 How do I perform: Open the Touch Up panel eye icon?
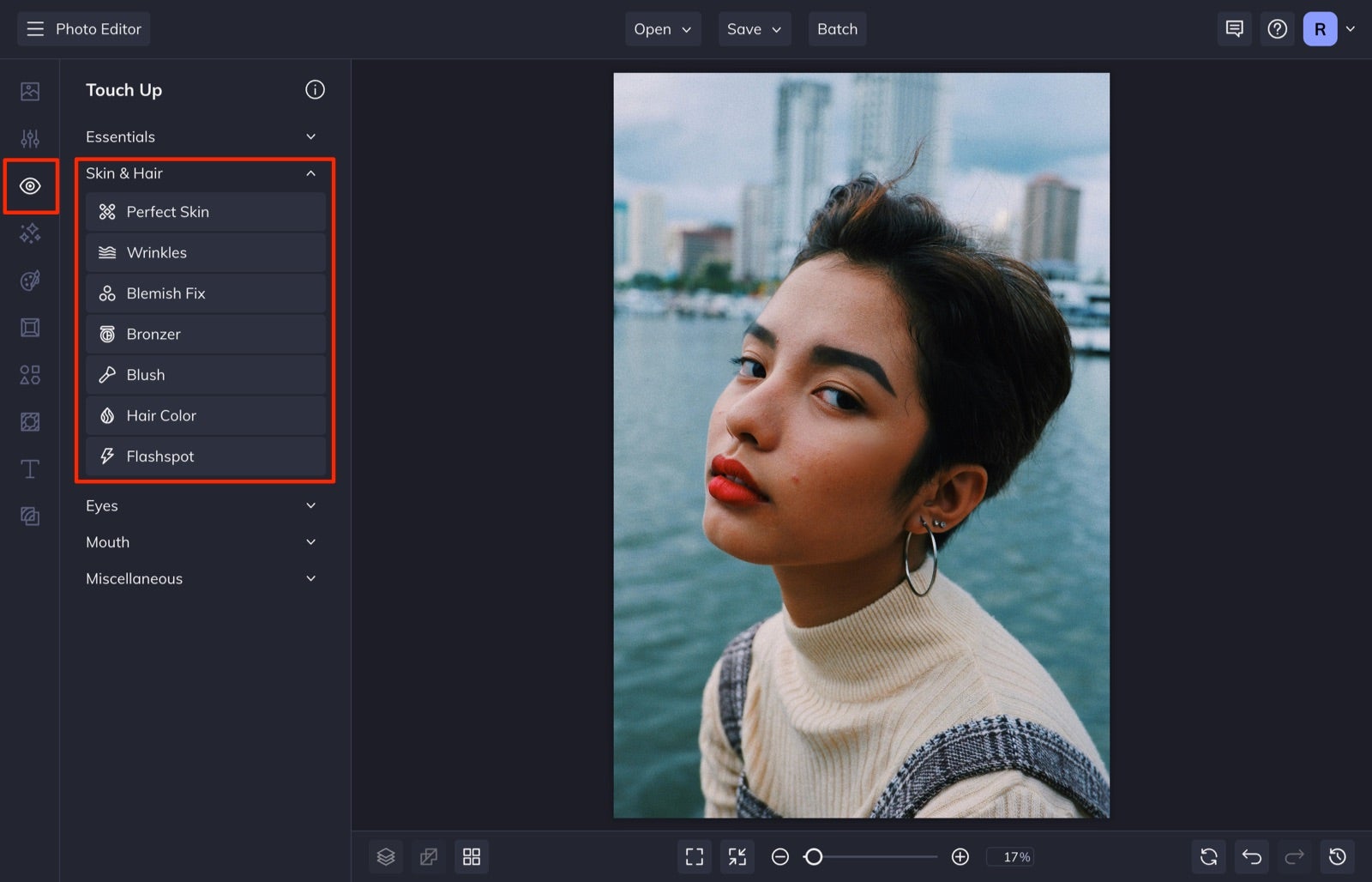pos(30,185)
